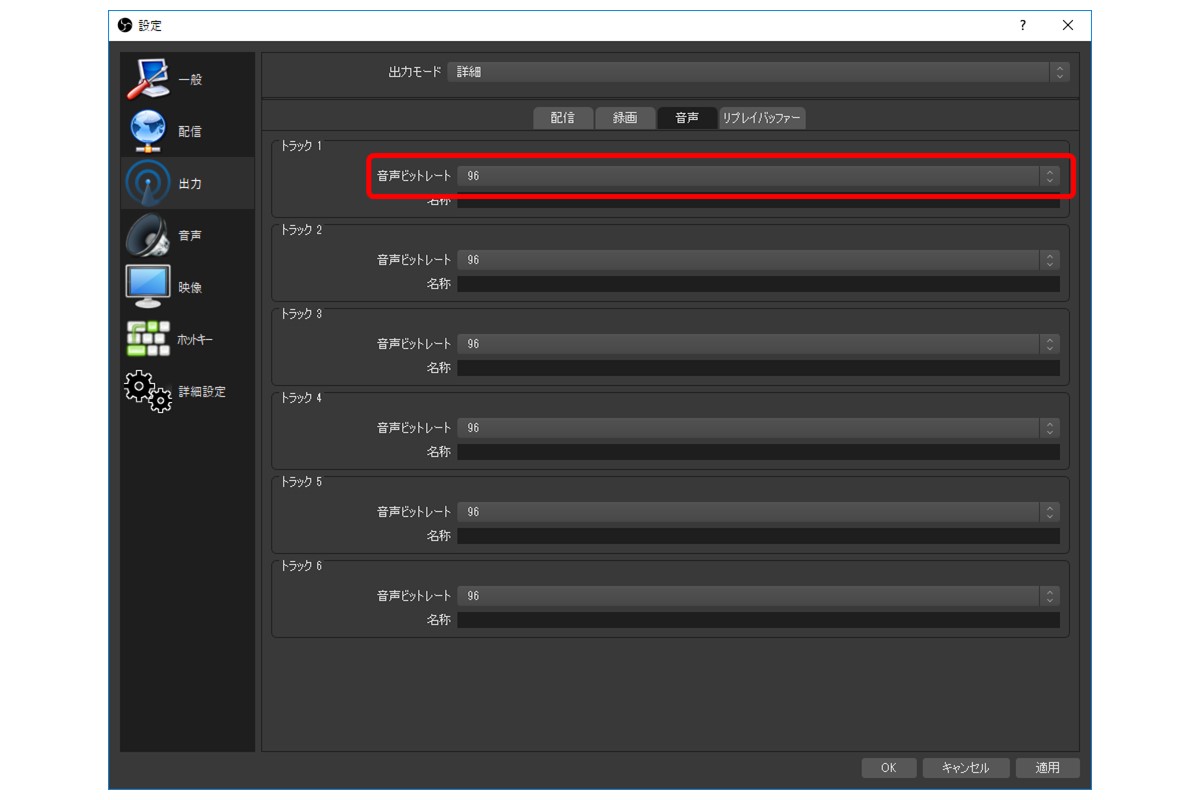
Task: Switch to the 録画 tab
Action: click(625, 118)
